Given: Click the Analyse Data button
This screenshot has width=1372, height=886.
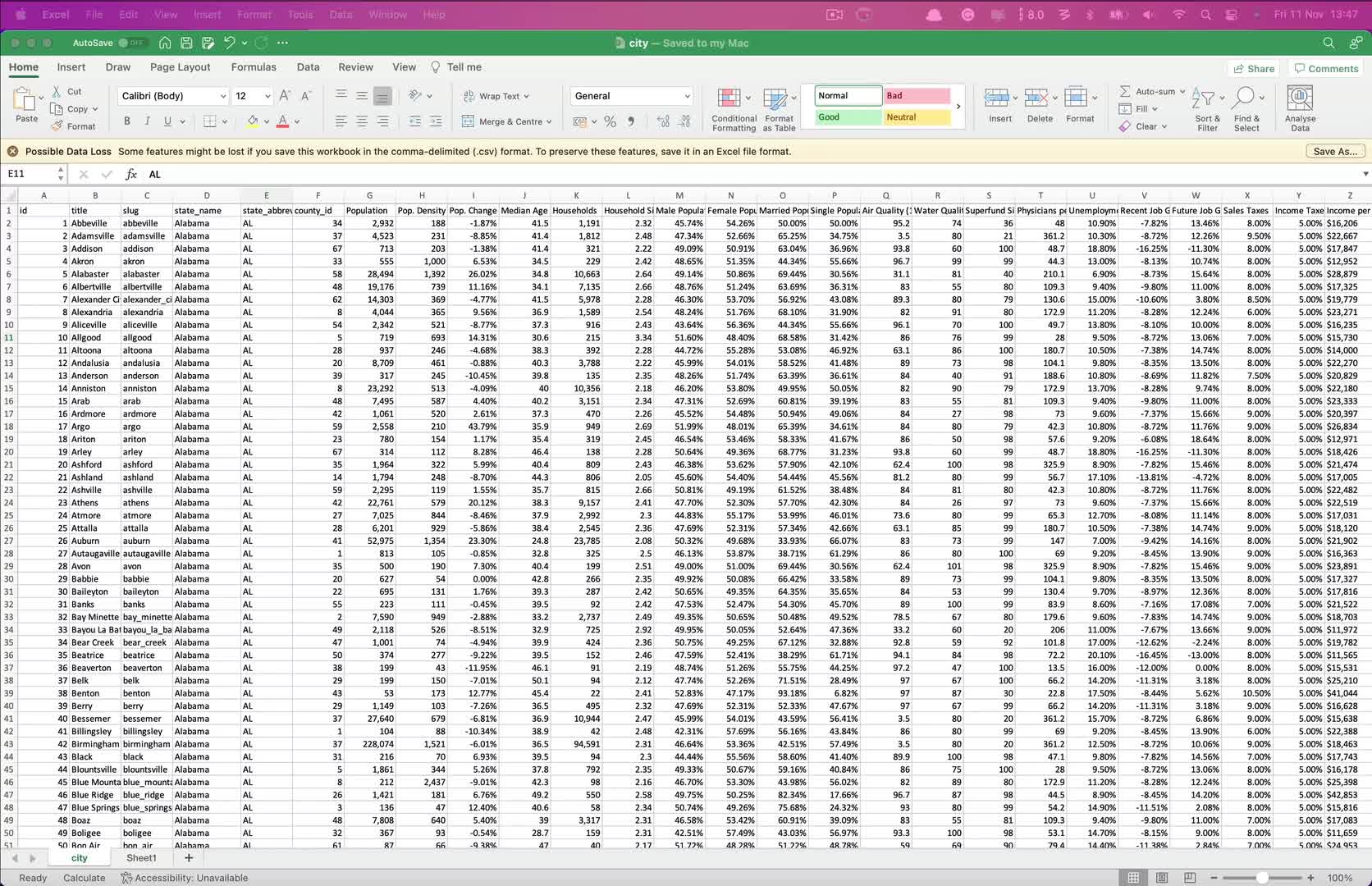Looking at the screenshot, I should 1300,109.
